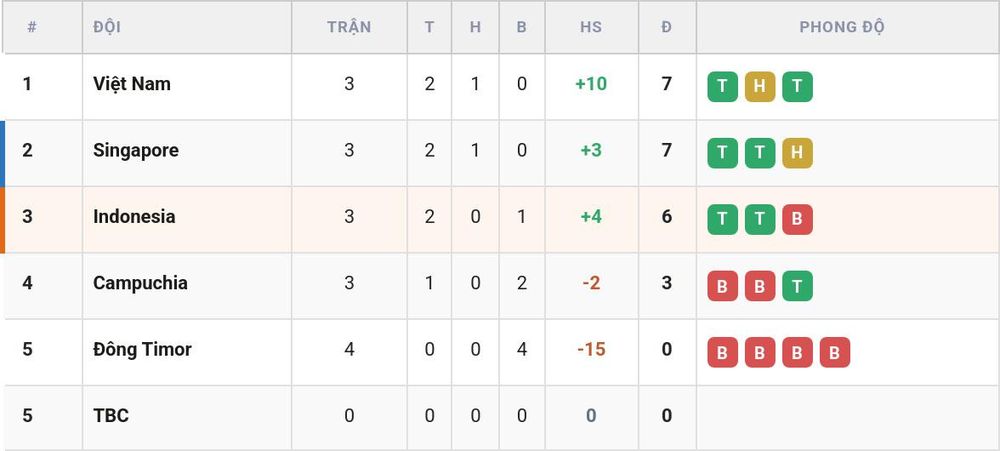Open the Singapore team link
Image resolution: width=1000 pixels, height=451 pixels.
tap(136, 151)
